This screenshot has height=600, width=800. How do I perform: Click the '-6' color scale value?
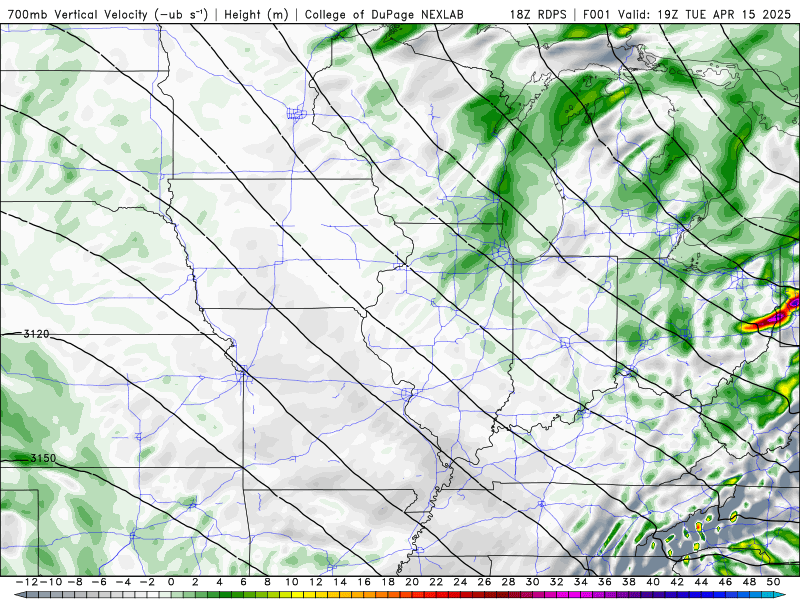click(99, 582)
